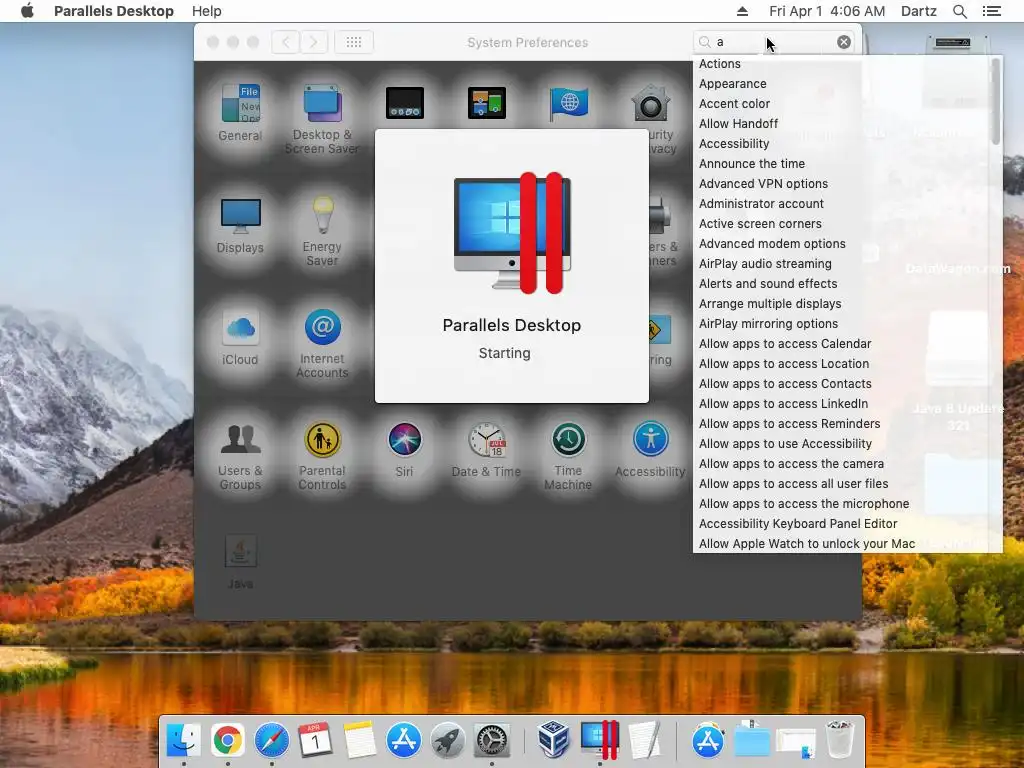The image size is (1024, 768).
Task: Choose "Accent color" in search results
Action: [734, 103]
